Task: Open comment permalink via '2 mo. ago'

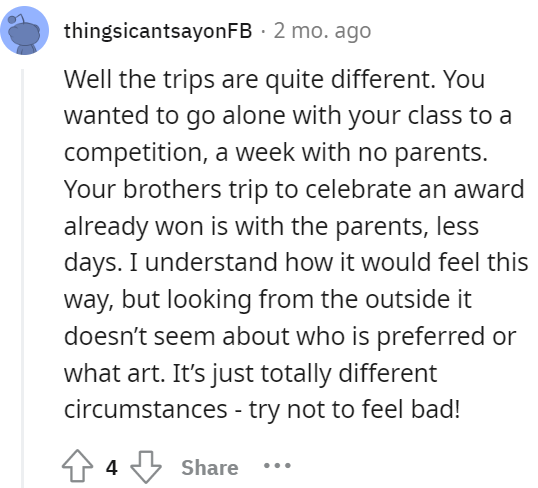Action: click(322, 31)
